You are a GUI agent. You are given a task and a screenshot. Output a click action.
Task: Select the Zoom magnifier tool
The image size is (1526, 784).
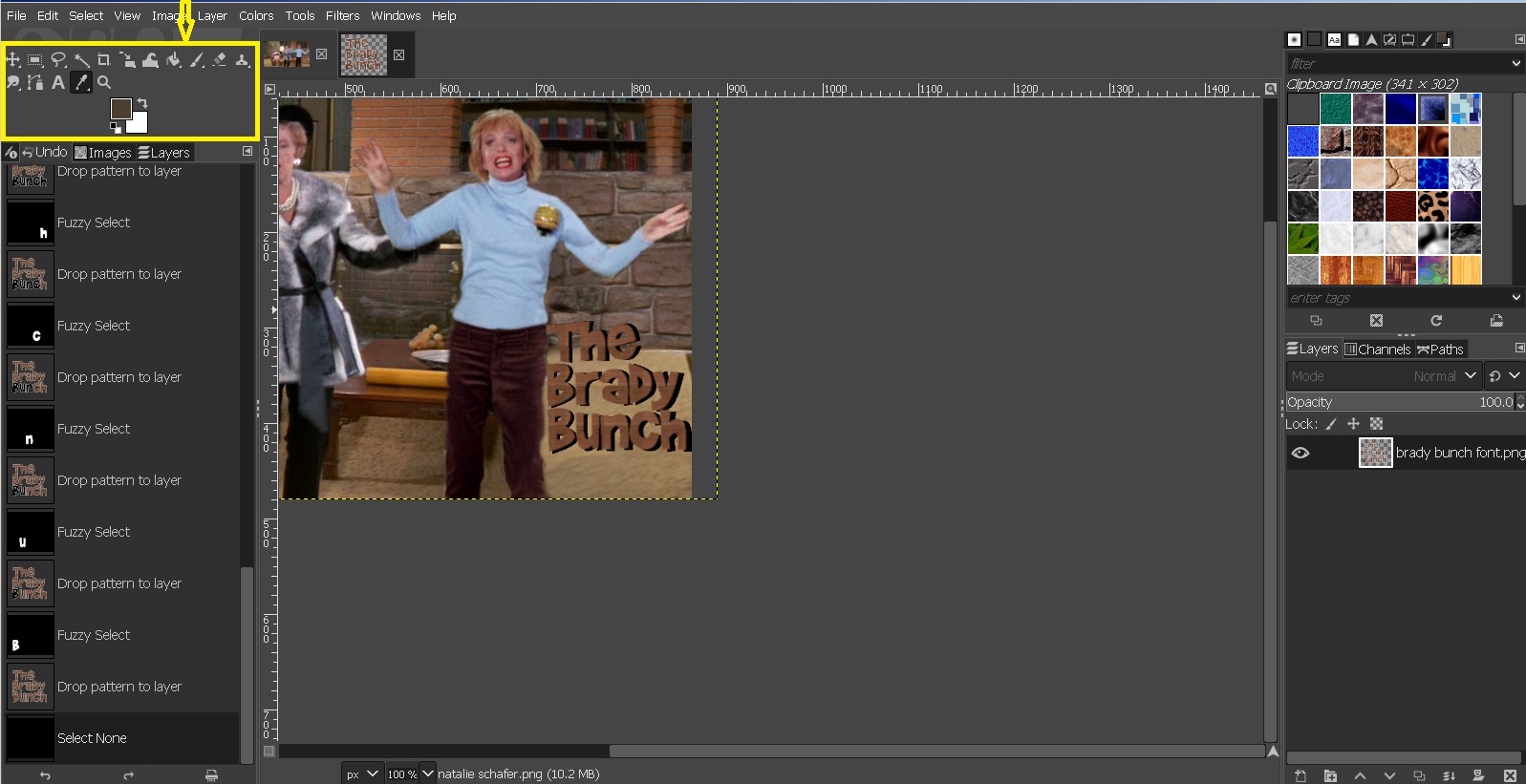point(104,83)
